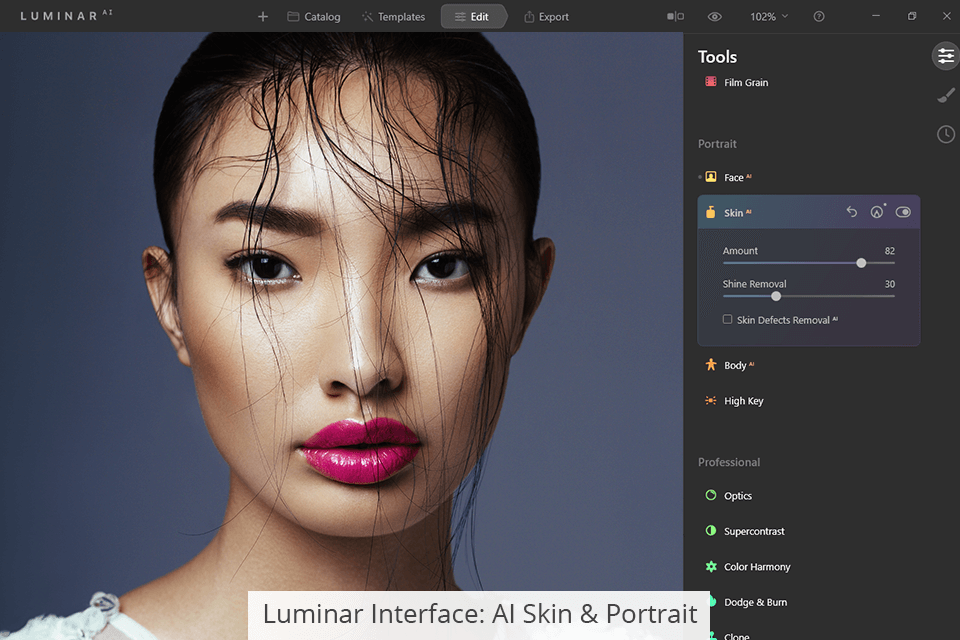Open the Face AI tool

728,177
